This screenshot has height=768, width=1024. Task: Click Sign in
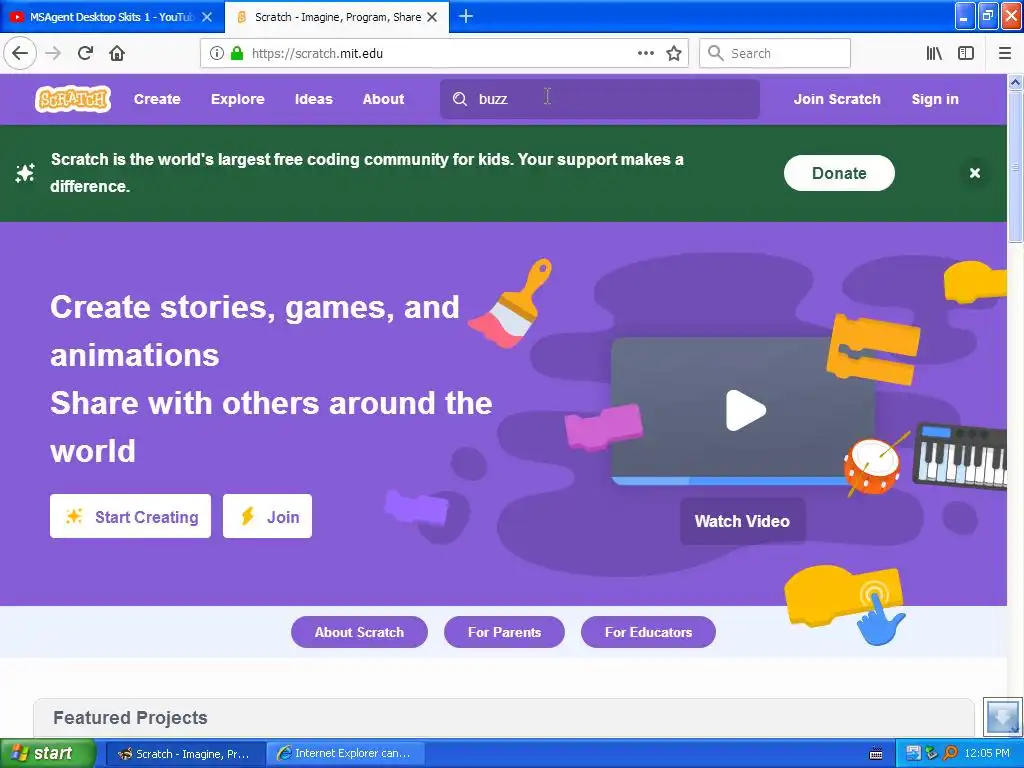[935, 99]
